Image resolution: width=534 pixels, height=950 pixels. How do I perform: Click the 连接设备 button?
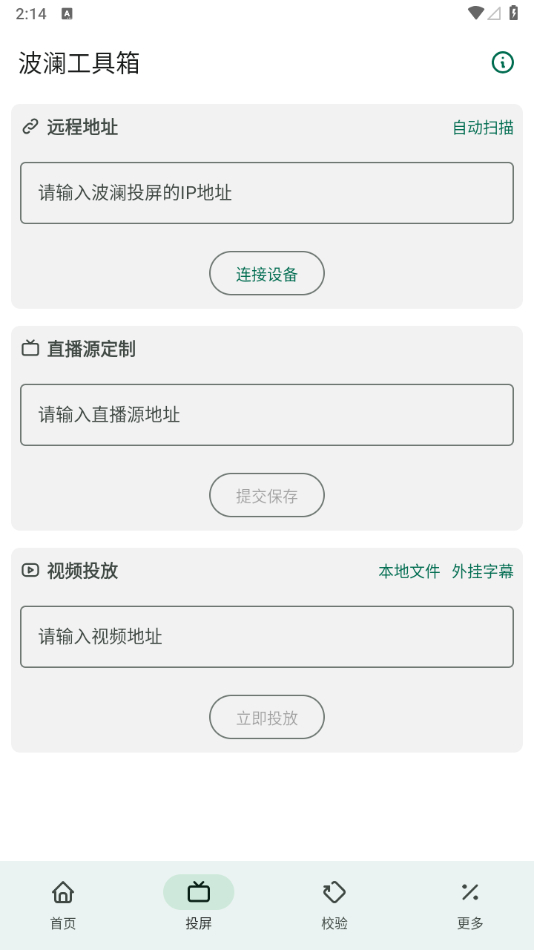(x=267, y=273)
